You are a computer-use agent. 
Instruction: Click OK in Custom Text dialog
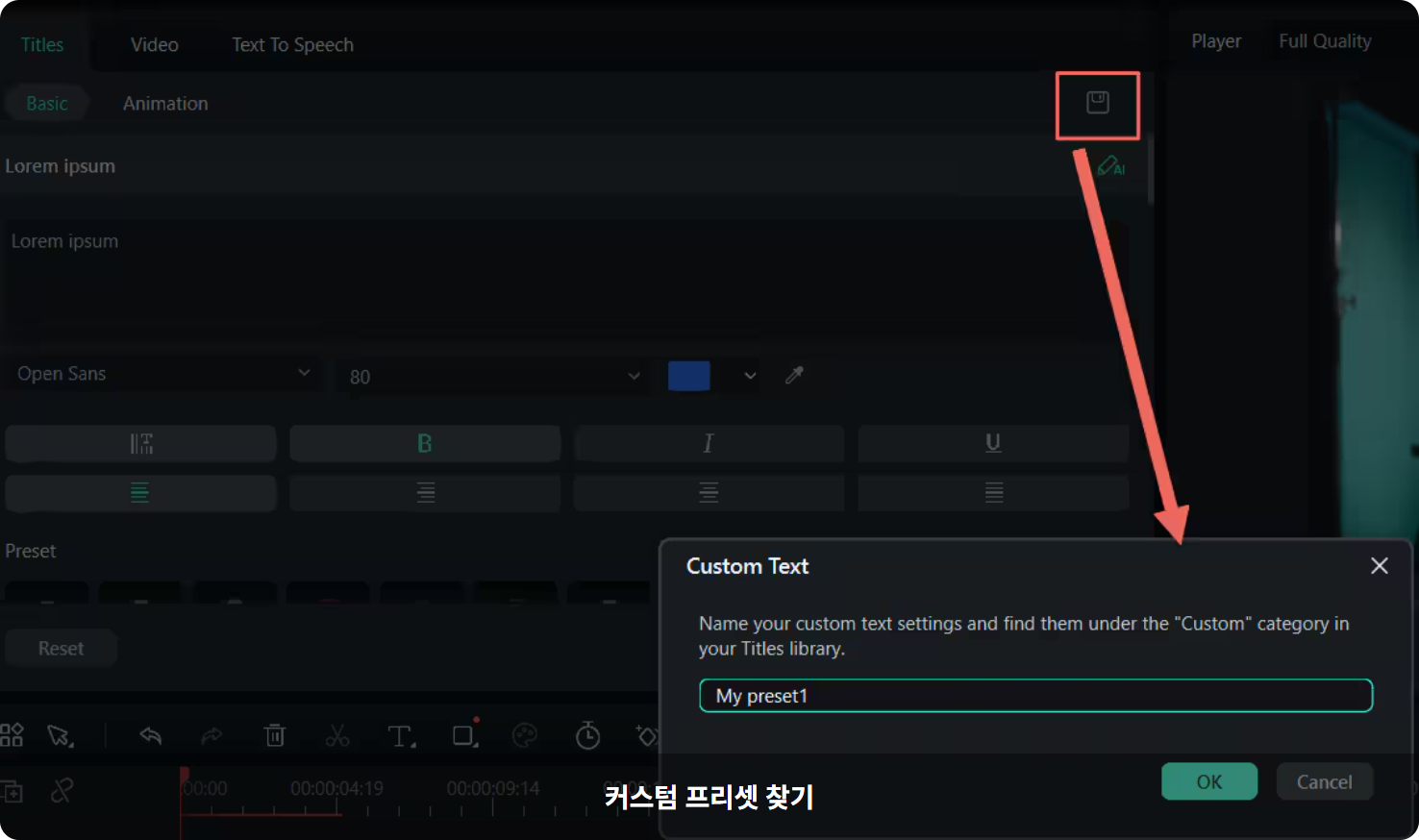(1209, 781)
